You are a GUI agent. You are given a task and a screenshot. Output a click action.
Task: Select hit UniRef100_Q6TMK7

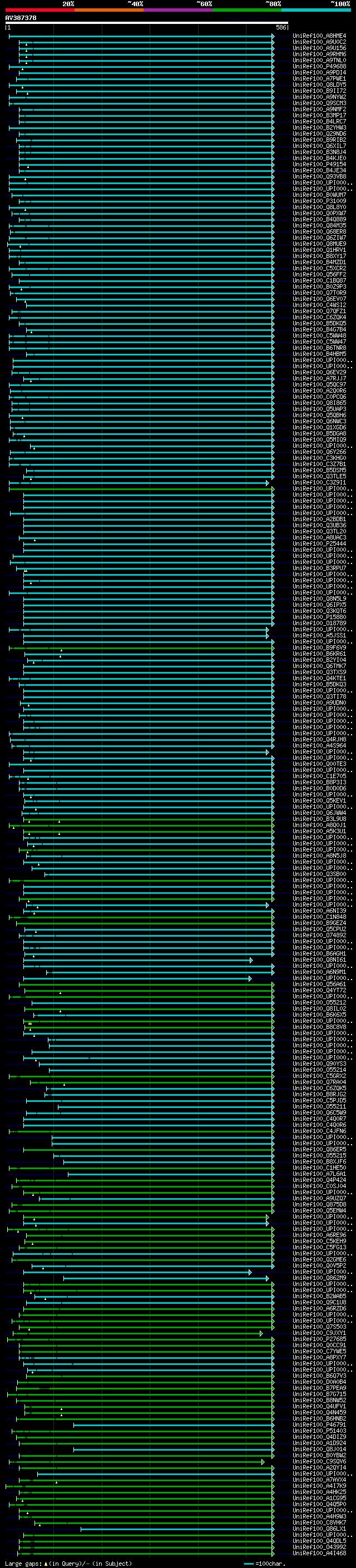(319, 666)
